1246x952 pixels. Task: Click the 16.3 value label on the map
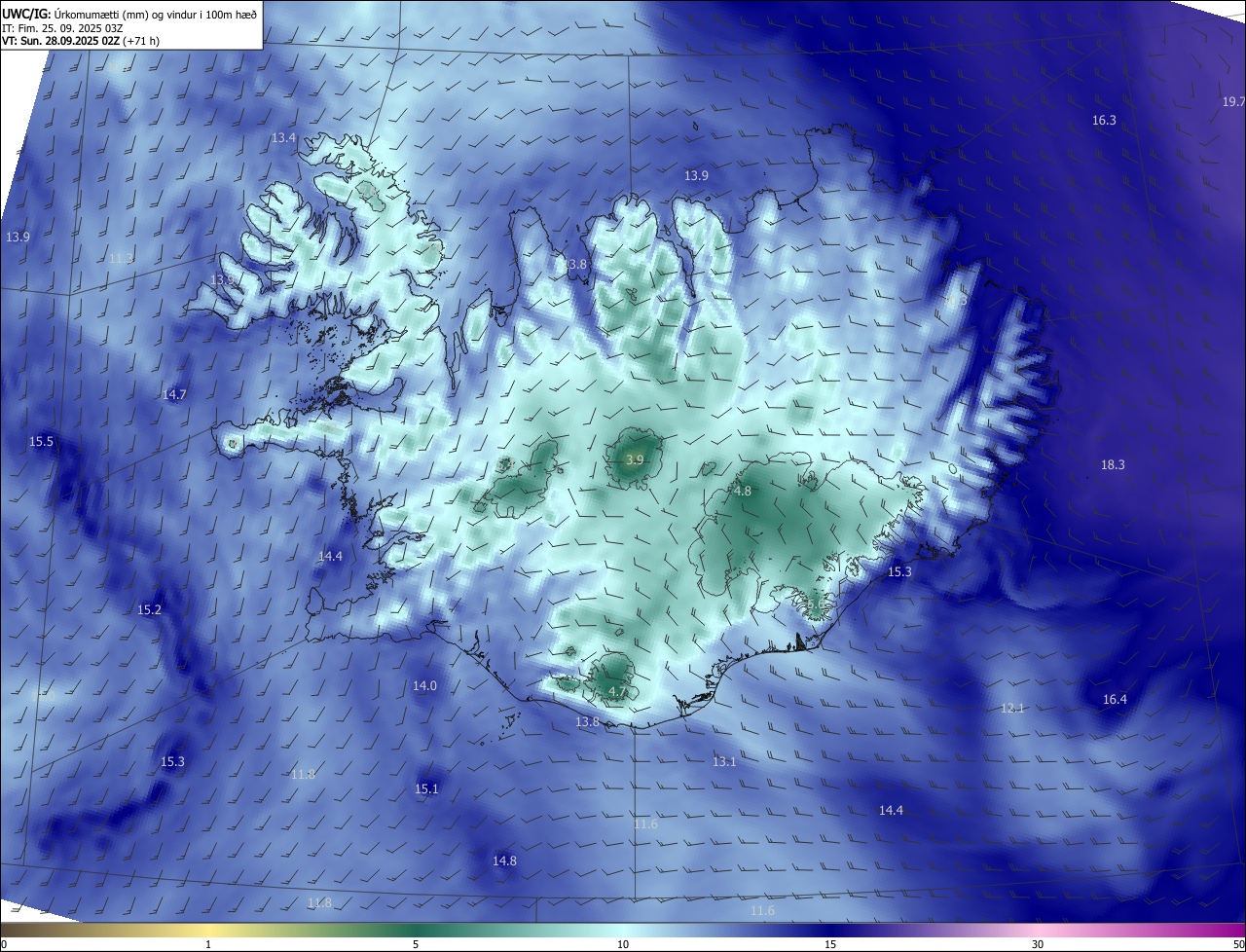[x=1104, y=121]
